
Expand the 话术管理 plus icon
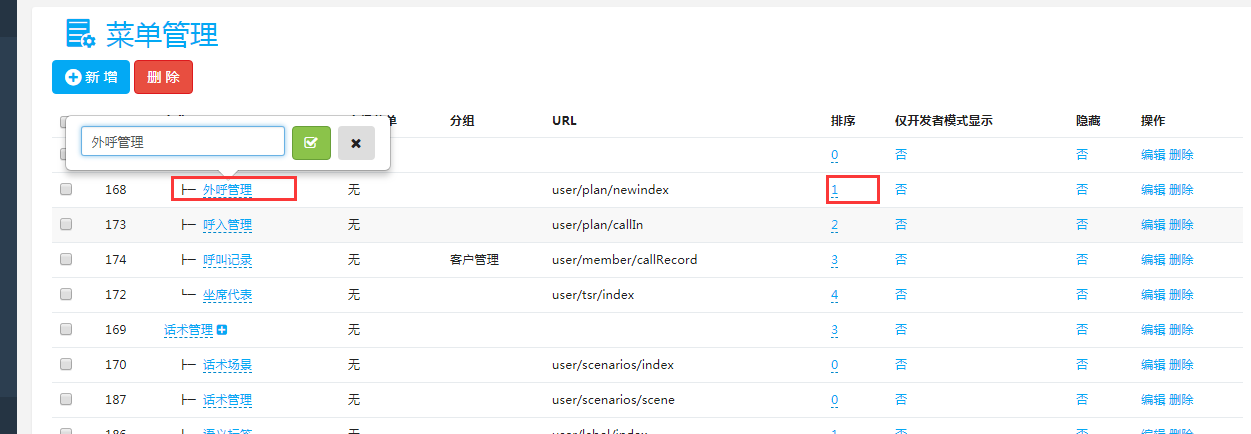click(x=222, y=330)
